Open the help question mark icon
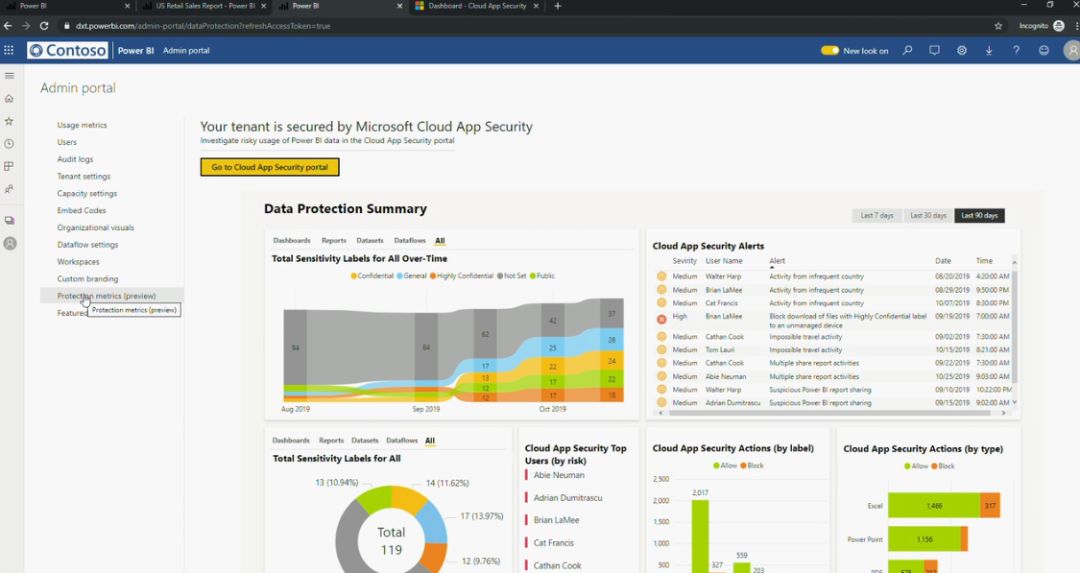Viewport: 1080px width, 573px height. (1016, 50)
